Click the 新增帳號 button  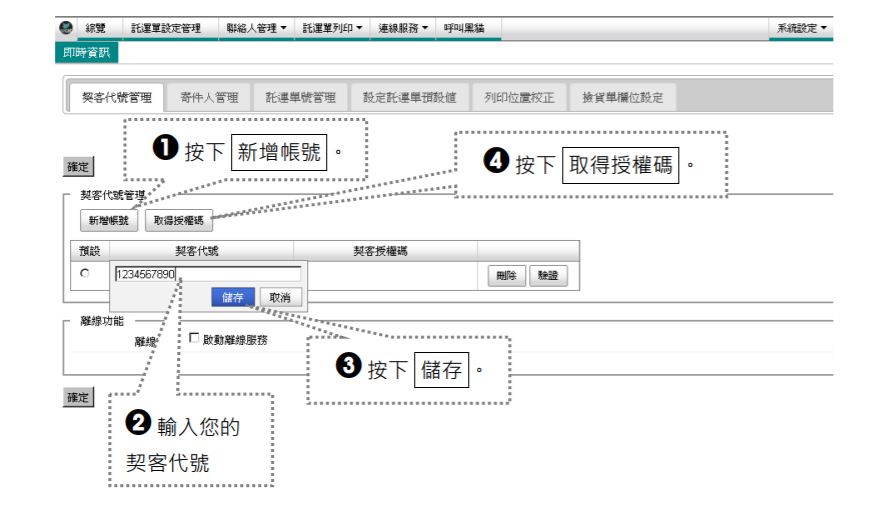pos(109,221)
